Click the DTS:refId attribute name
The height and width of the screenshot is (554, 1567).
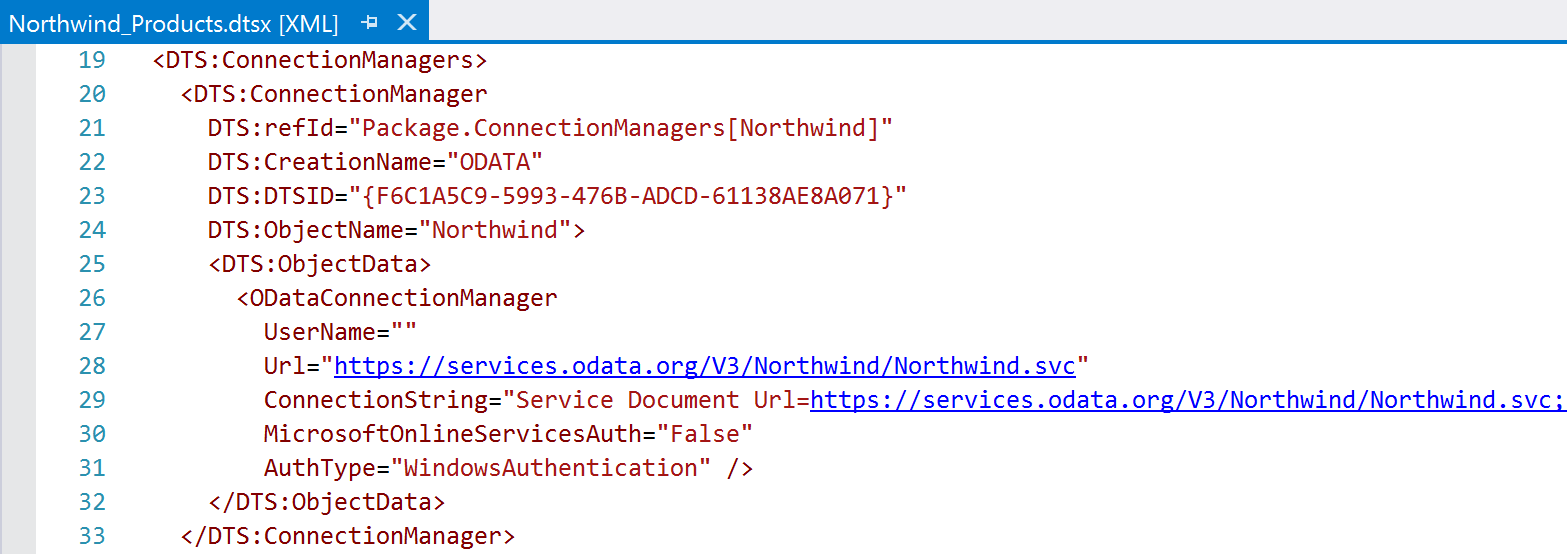click(x=277, y=128)
